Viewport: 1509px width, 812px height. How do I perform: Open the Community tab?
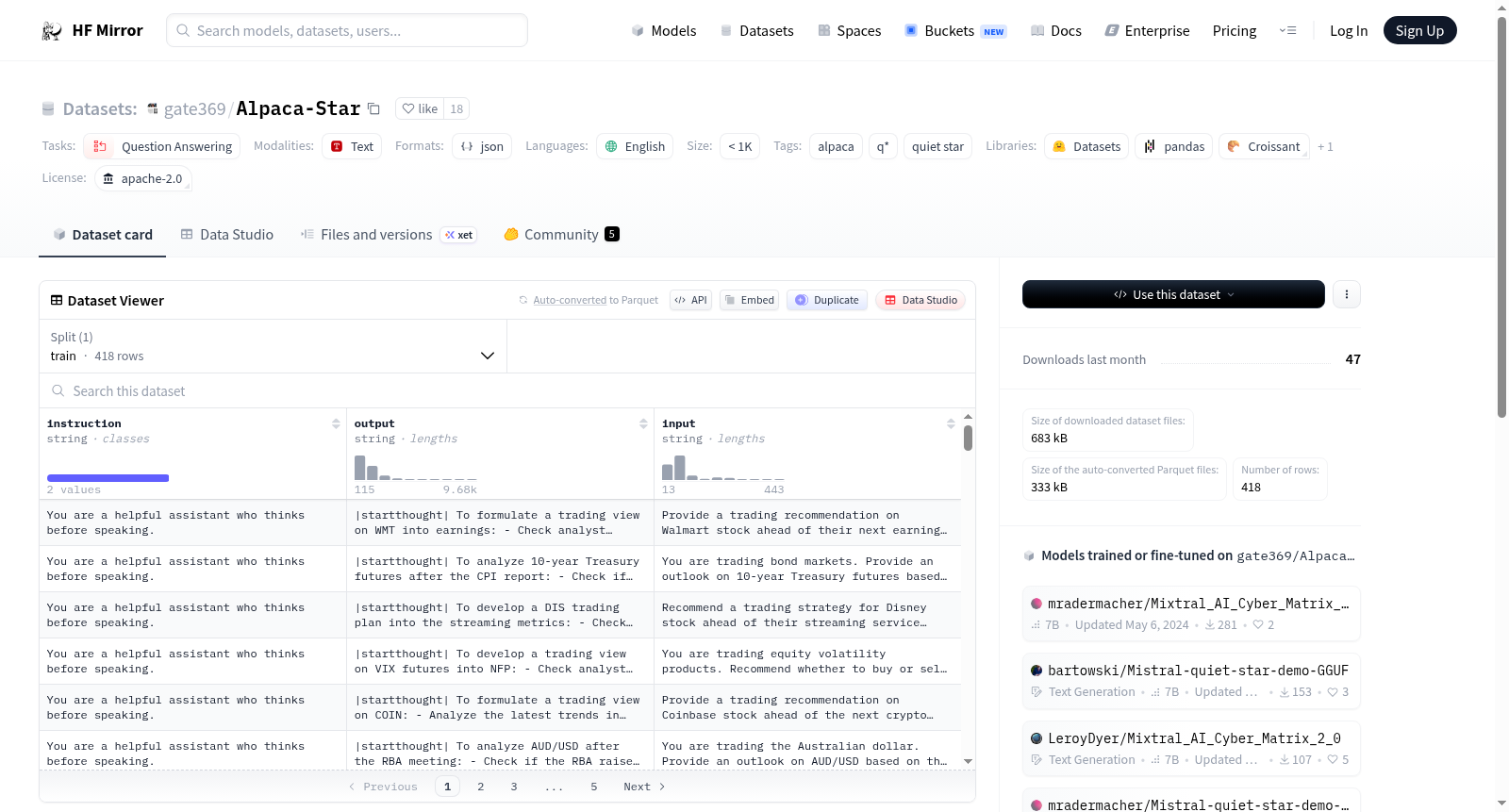[562, 235]
